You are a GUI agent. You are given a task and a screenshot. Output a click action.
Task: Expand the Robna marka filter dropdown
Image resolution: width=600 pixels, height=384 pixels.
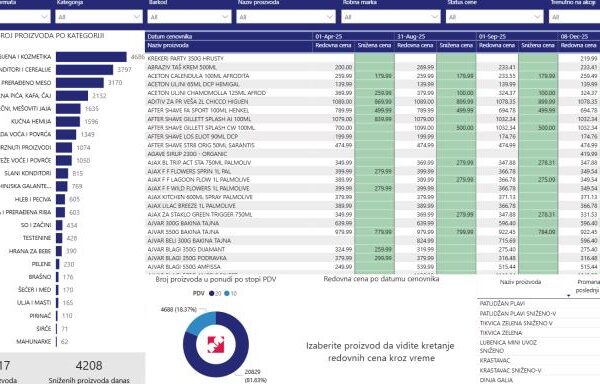[x=391, y=17]
